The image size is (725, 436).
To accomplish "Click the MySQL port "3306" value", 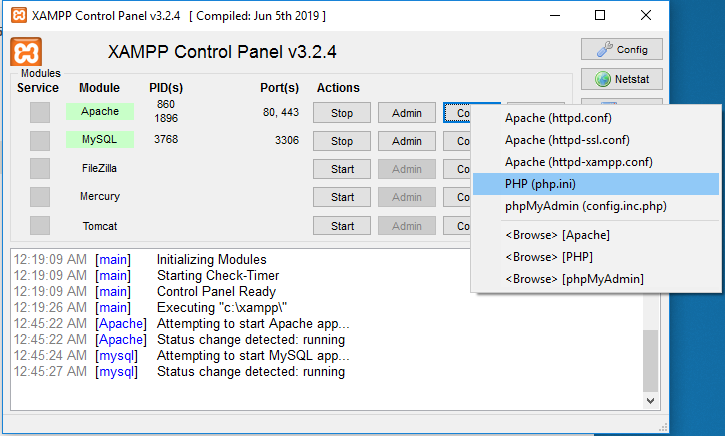I will click(x=287, y=140).
